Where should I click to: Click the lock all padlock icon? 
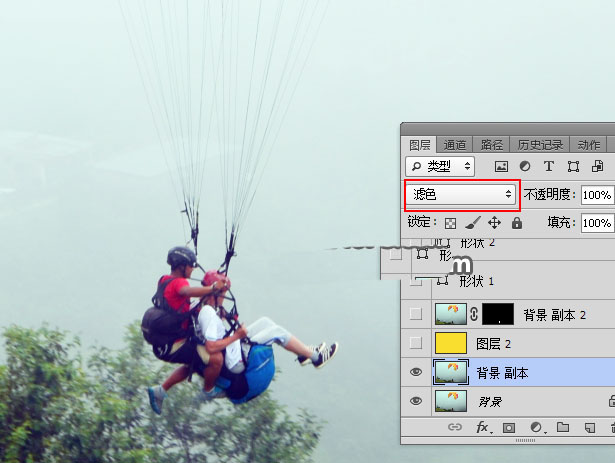(516, 223)
